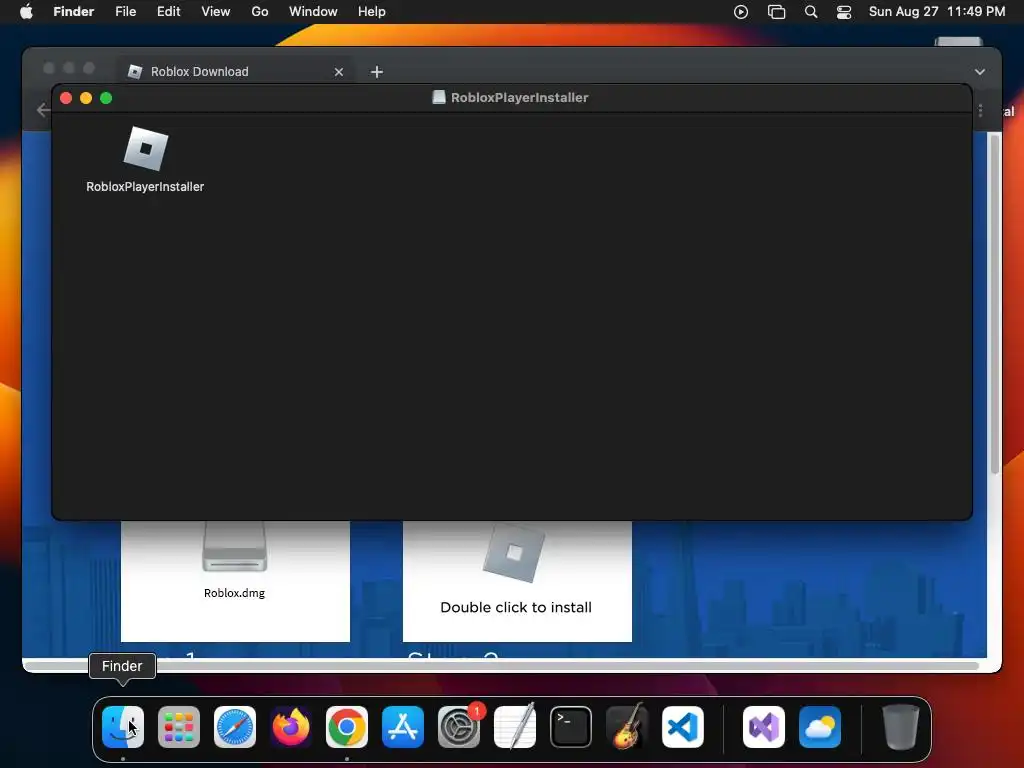Open the Weather app from the dock
Viewport: 1024px width, 768px height.
(820, 727)
